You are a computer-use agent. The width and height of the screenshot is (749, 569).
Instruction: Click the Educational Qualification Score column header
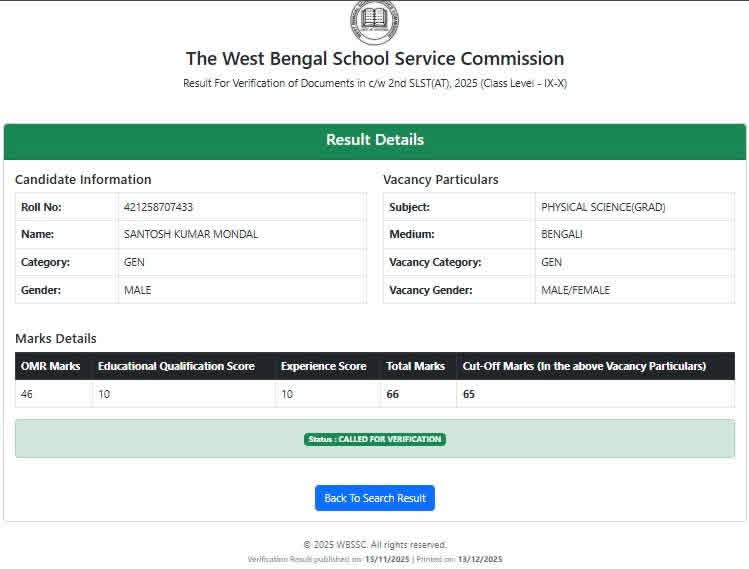coord(176,366)
